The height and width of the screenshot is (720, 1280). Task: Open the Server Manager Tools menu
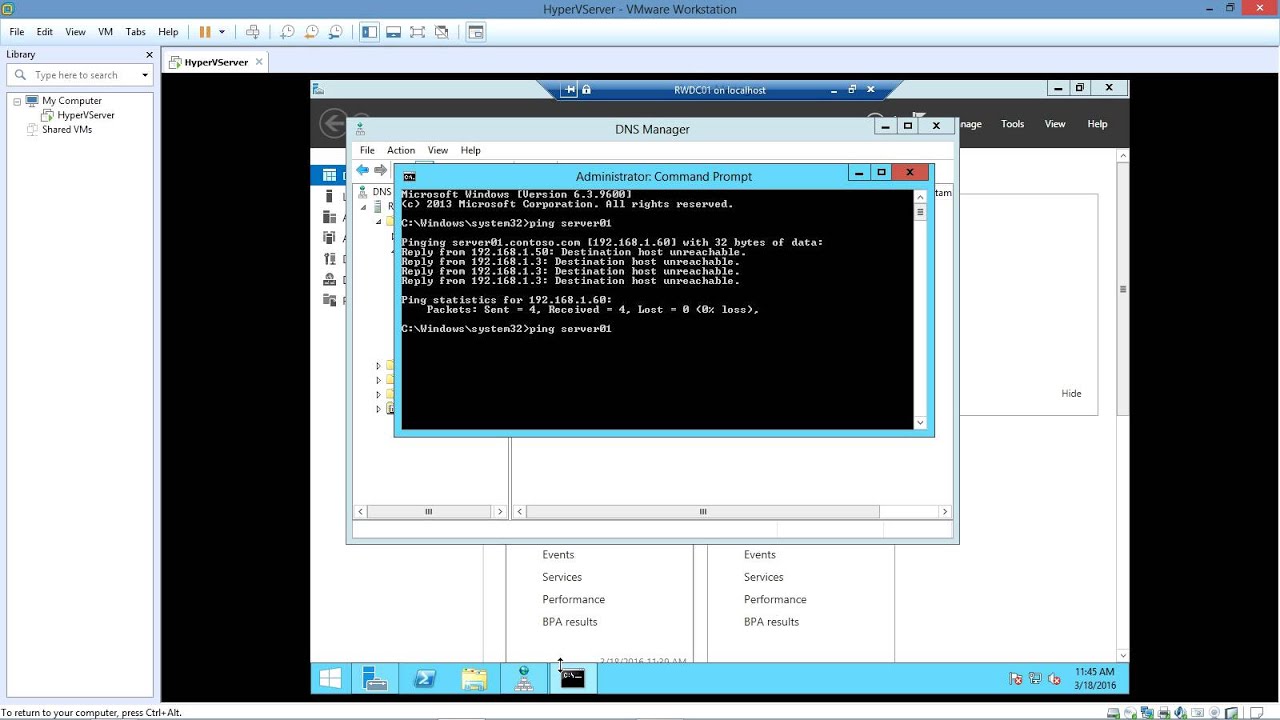click(1013, 124)
